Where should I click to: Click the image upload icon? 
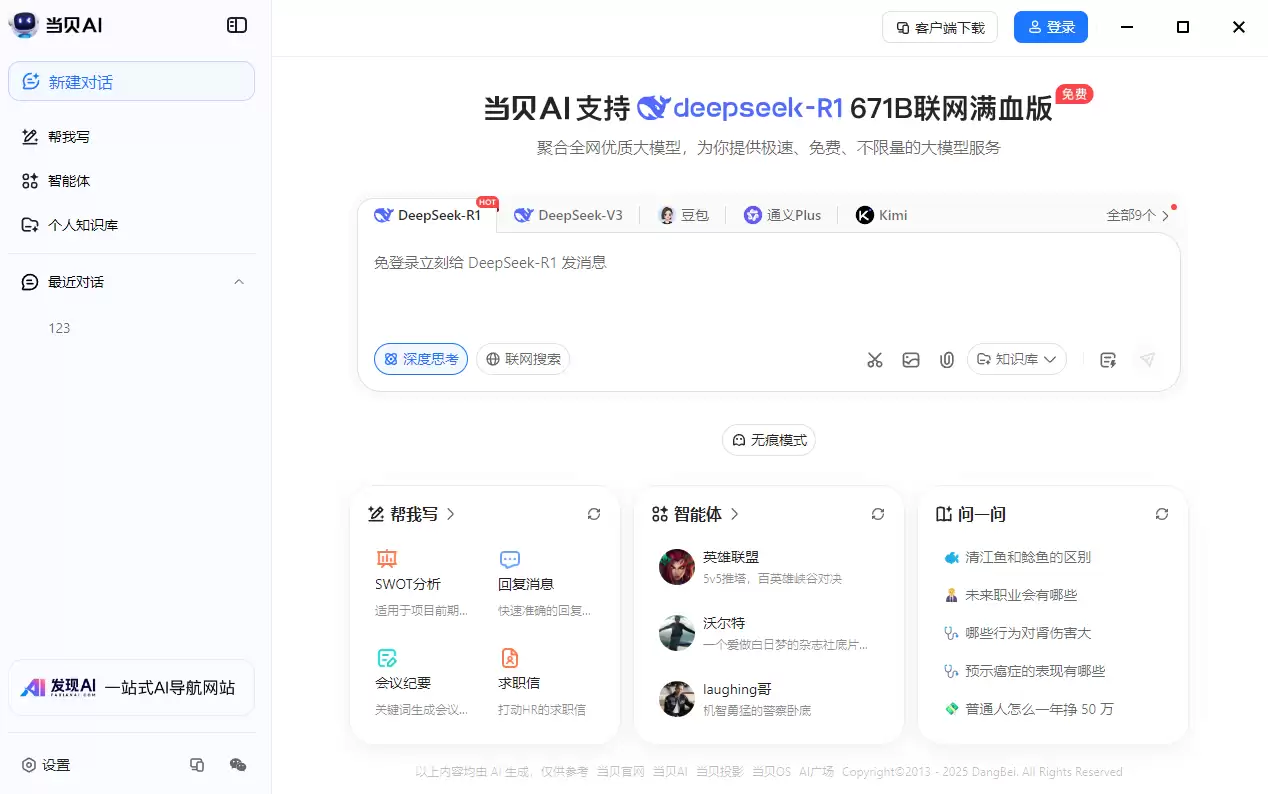click(x=911, y=360)
